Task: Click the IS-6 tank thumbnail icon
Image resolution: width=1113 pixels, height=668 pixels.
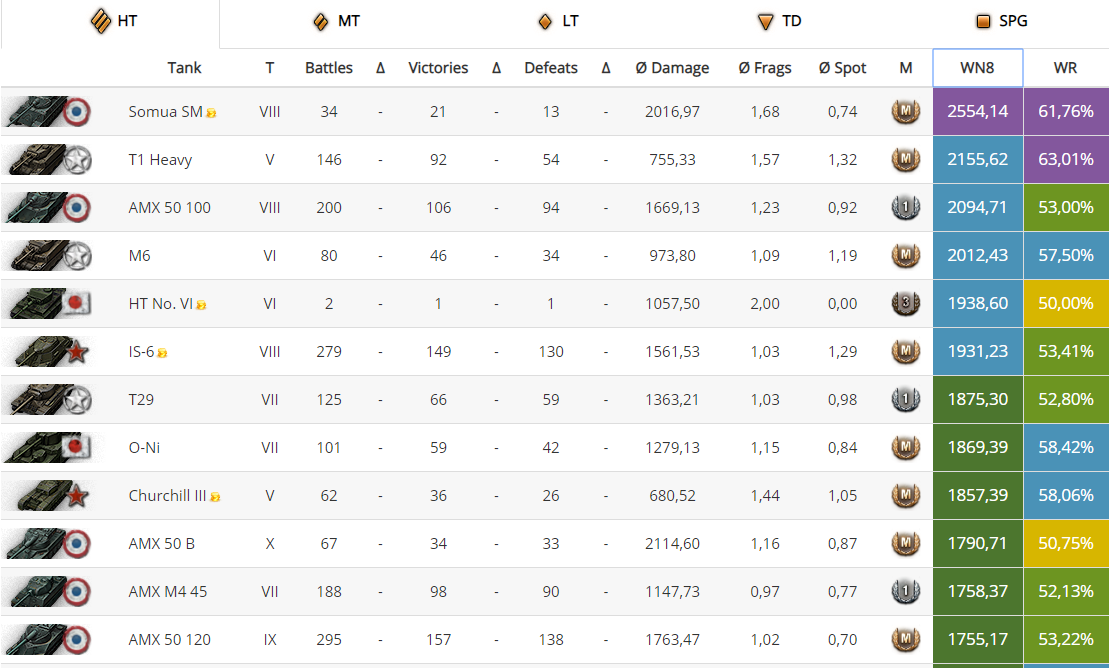Action: pos(48,351)
